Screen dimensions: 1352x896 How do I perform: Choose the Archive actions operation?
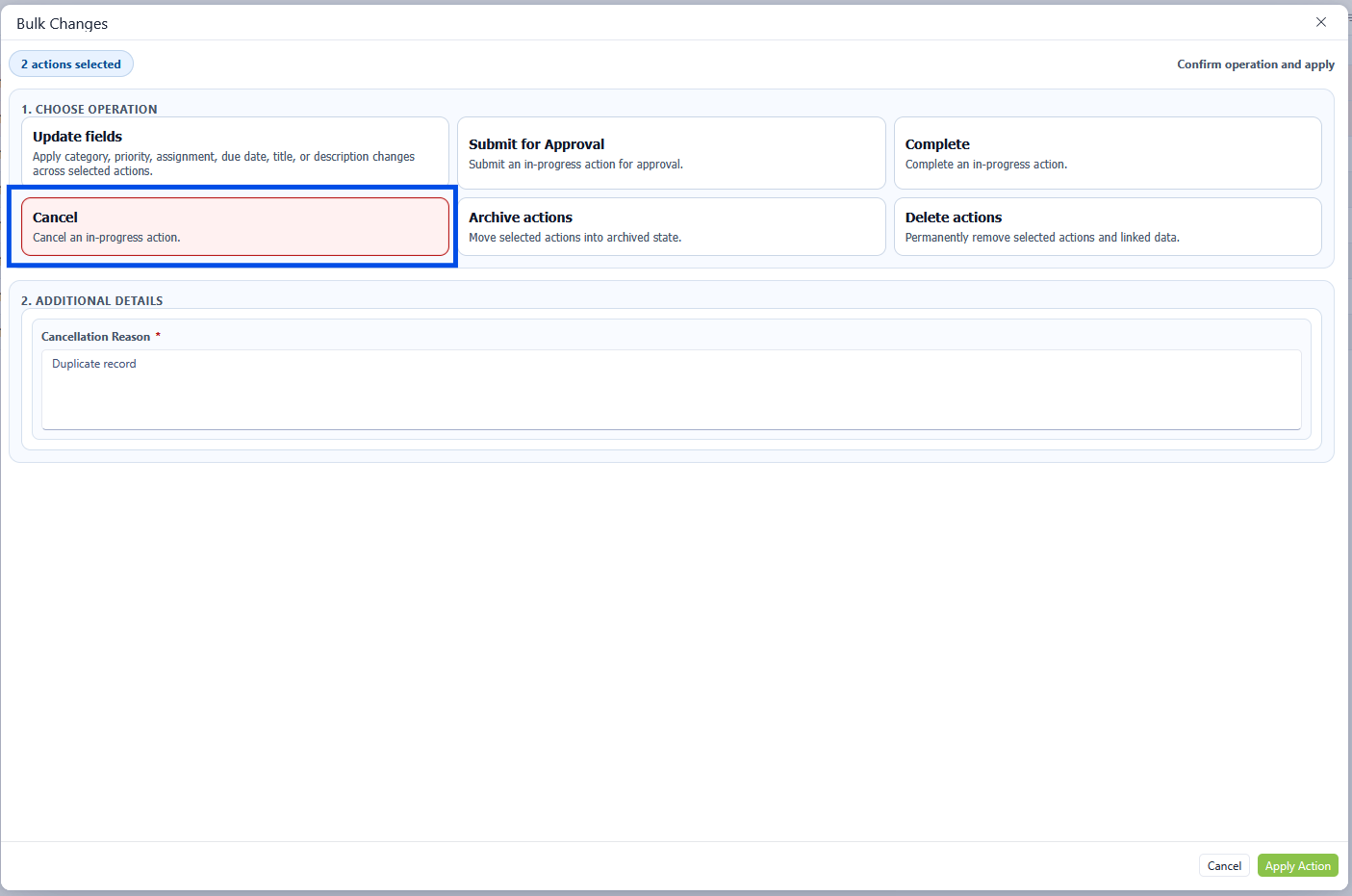point(671,227)
